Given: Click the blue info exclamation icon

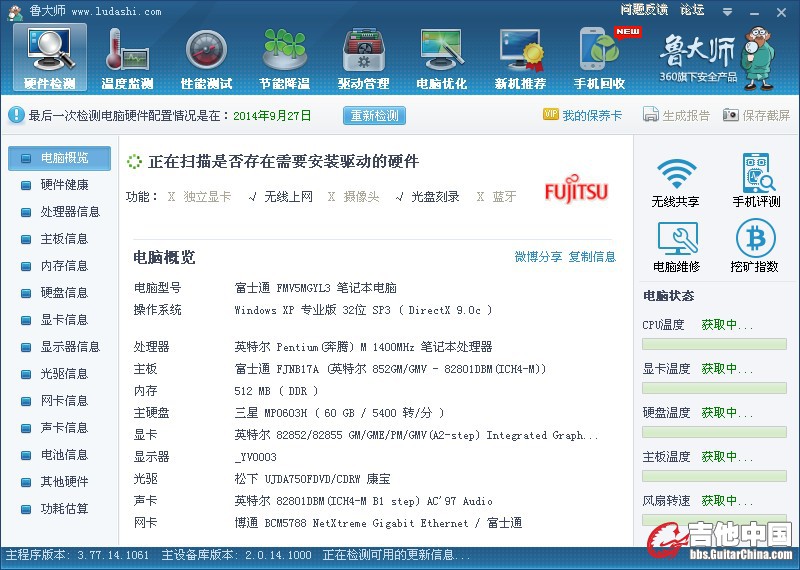Looking at the screenshot, I should [x=16, y=115].
